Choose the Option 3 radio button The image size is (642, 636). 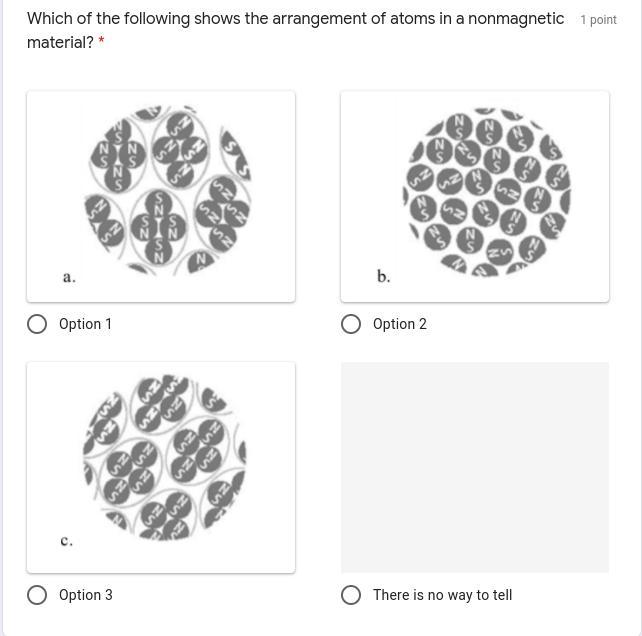[x=37, y=595]
